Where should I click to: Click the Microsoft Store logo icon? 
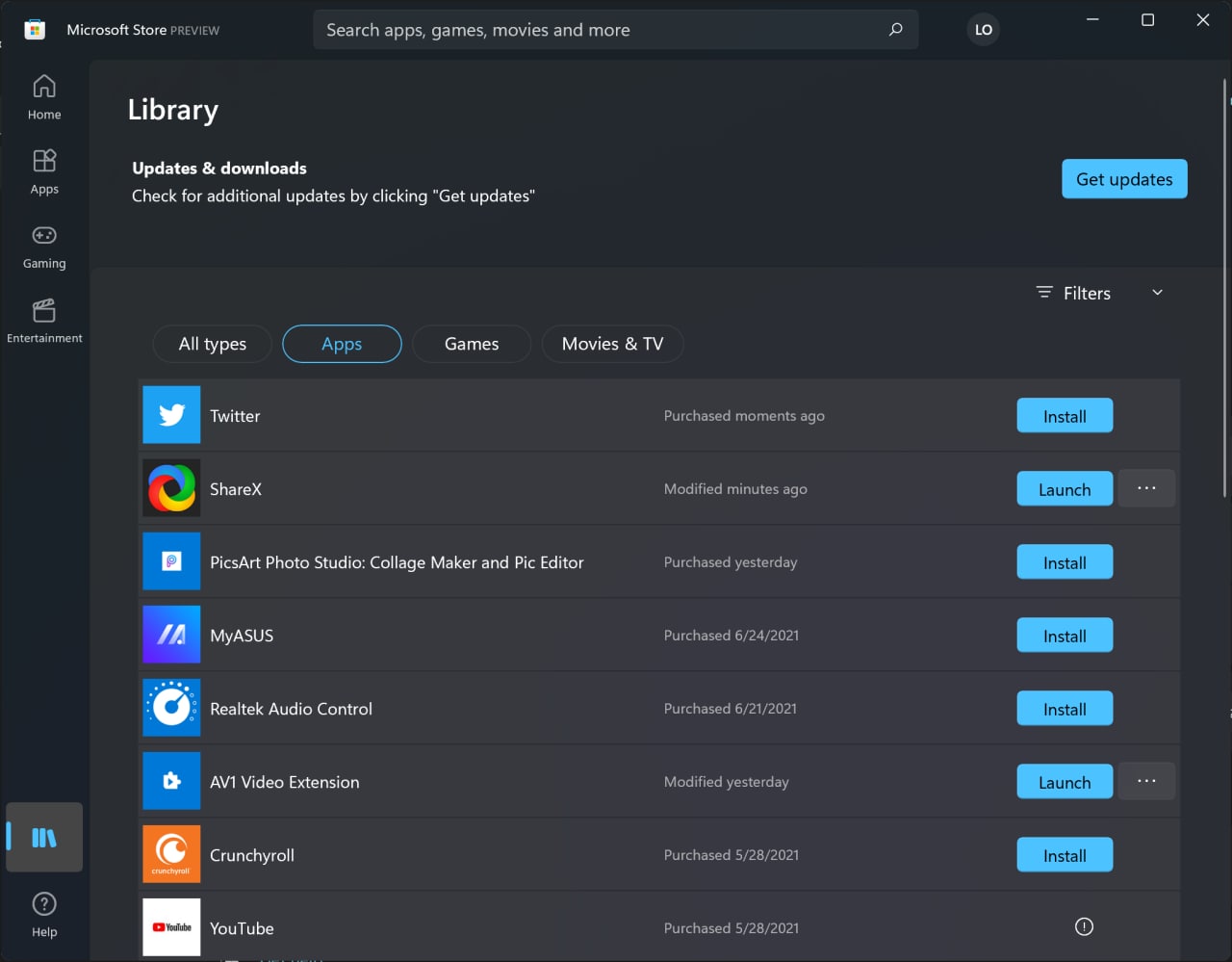click(35, 30)
